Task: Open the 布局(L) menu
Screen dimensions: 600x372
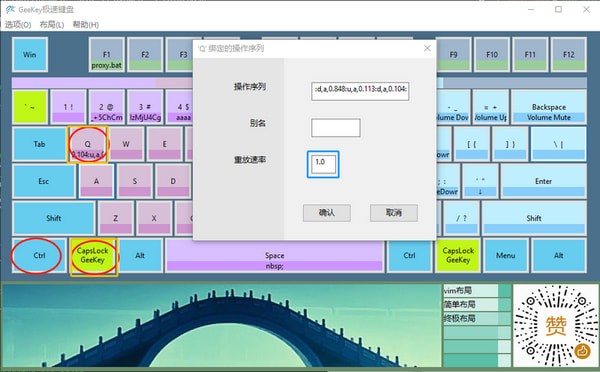Action: [x=52, y=25]
